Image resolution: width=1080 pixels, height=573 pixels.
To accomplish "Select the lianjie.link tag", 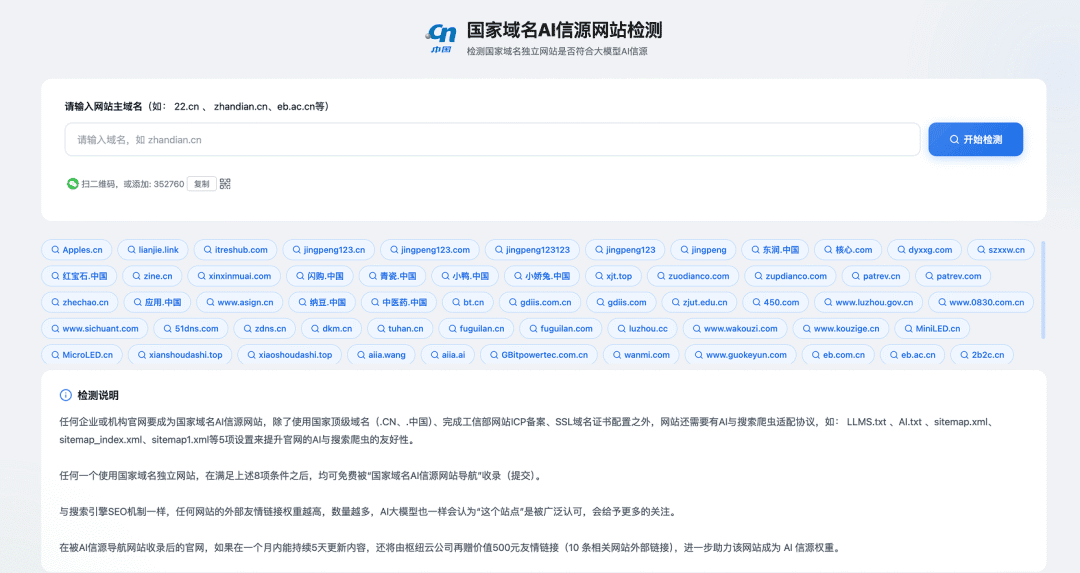I will (153, 250).
